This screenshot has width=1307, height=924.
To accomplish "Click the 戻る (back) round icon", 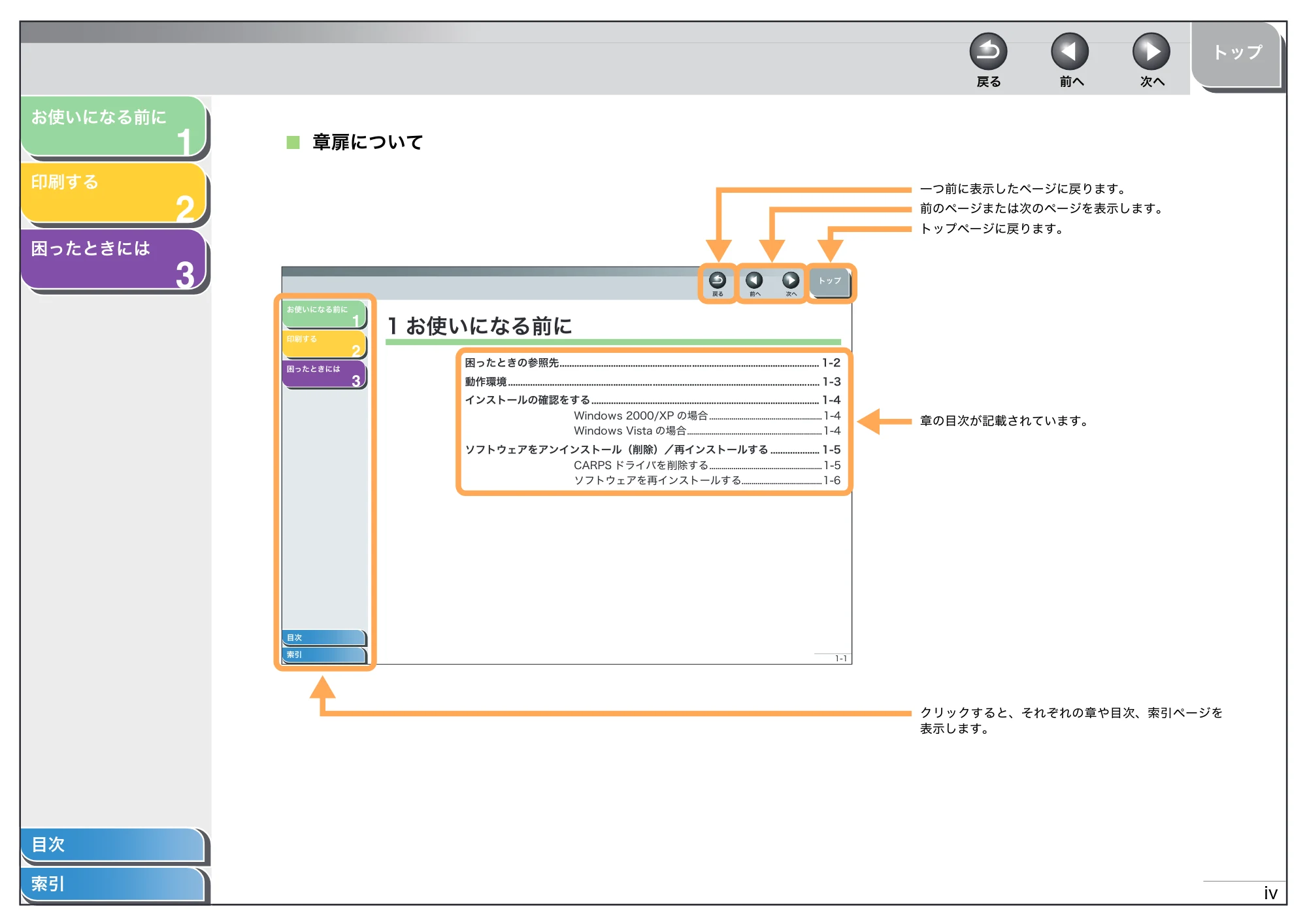I will [988, 52].
